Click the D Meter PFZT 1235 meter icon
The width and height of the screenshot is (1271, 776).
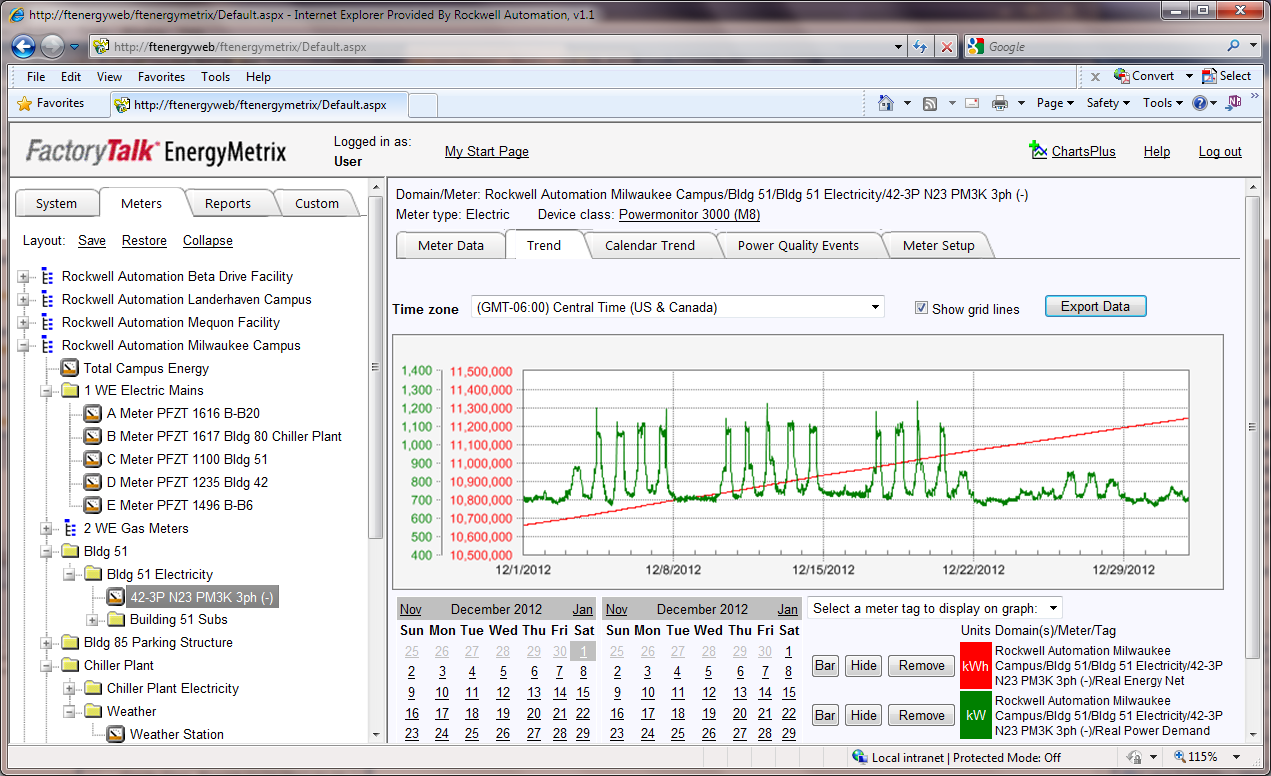[x=93, y=482]
